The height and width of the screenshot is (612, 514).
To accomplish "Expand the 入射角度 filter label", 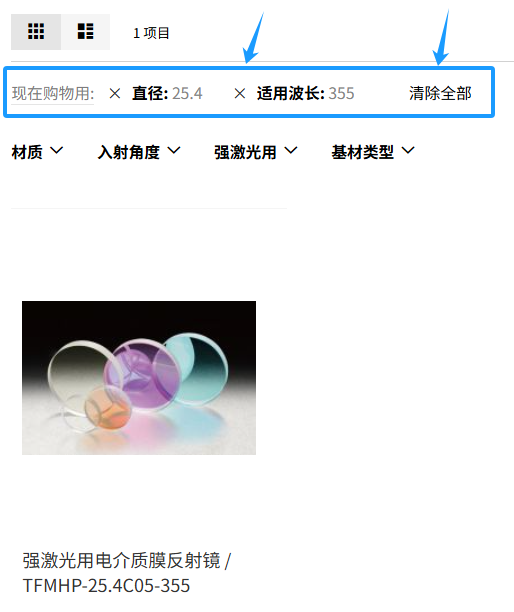I will [128, 152].
